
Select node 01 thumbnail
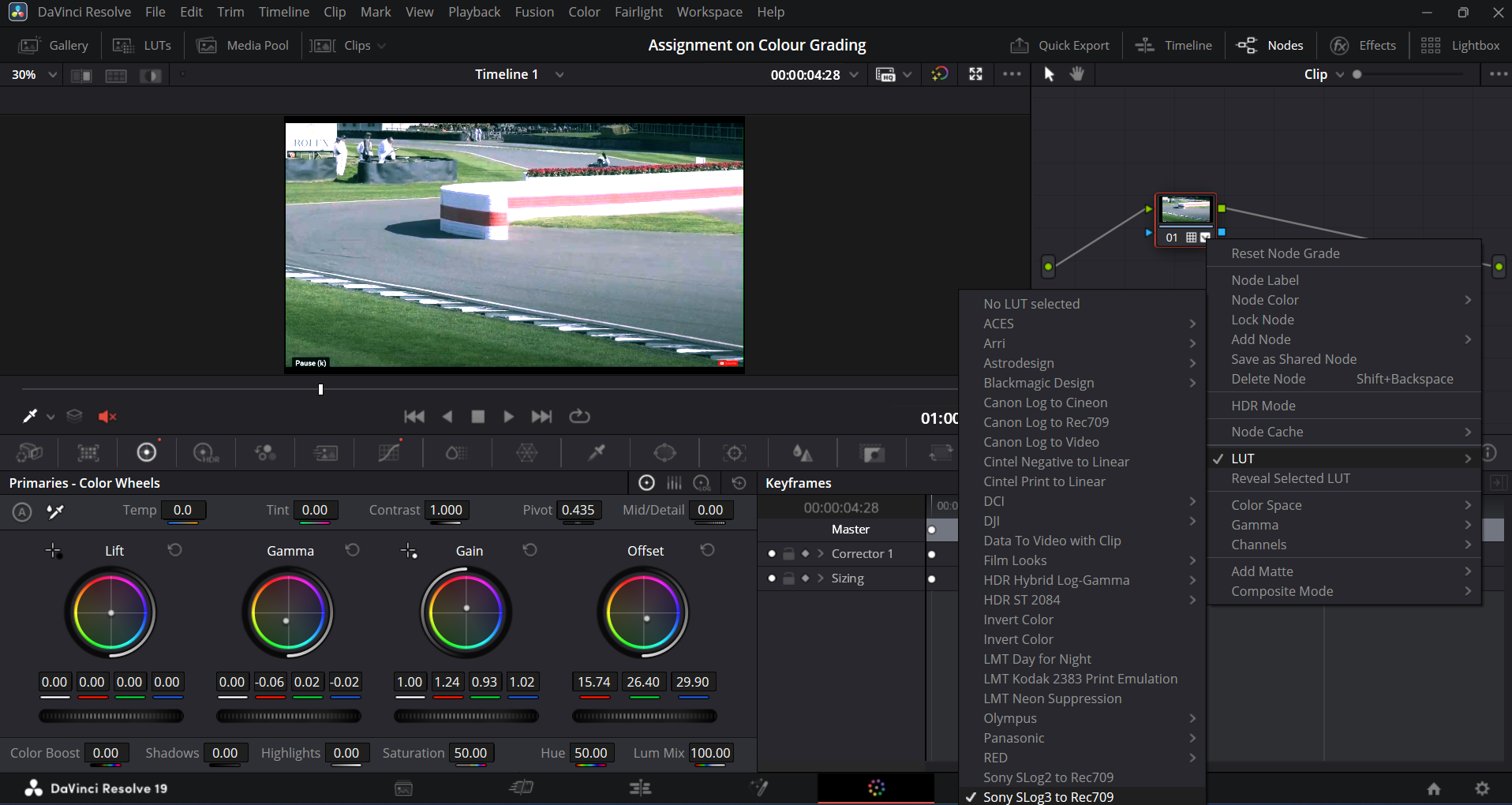(x=1185, y=210)
